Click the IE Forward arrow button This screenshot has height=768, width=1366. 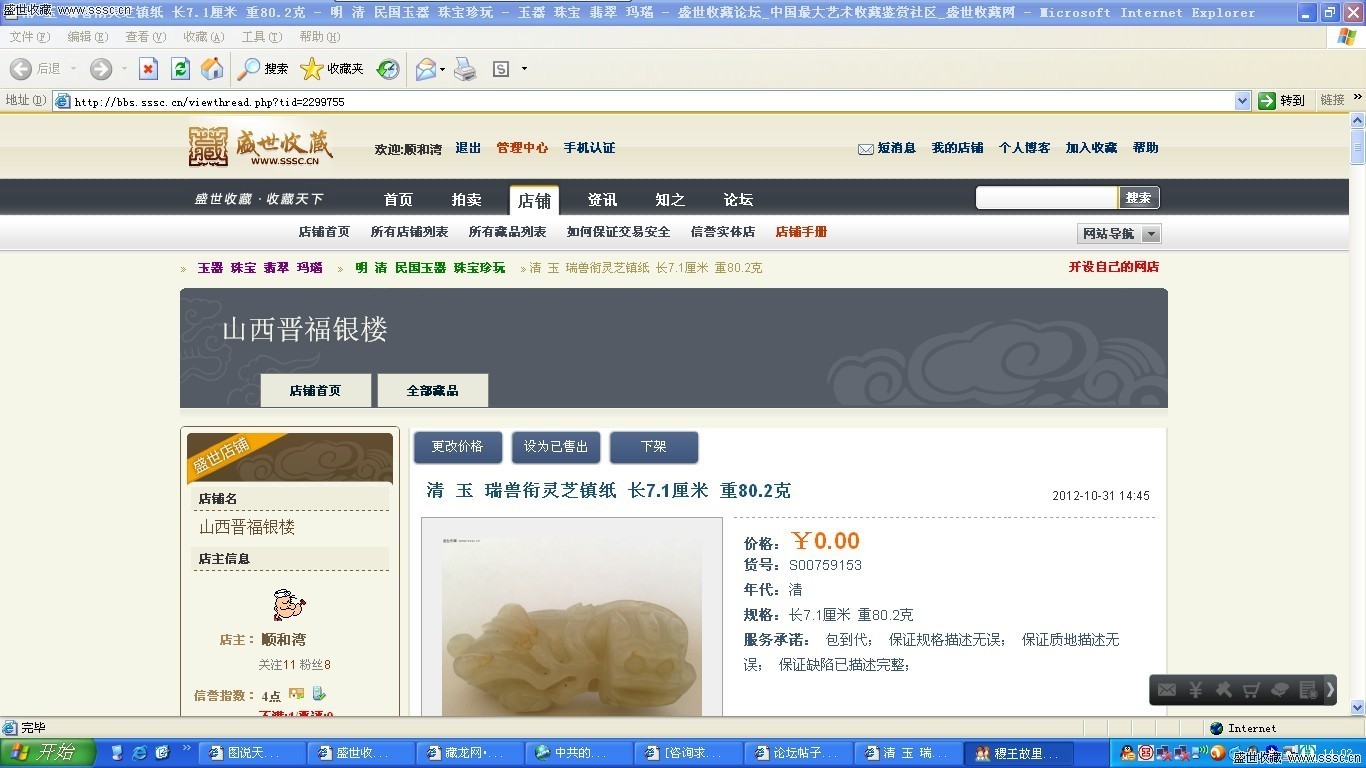coord(101,69)
